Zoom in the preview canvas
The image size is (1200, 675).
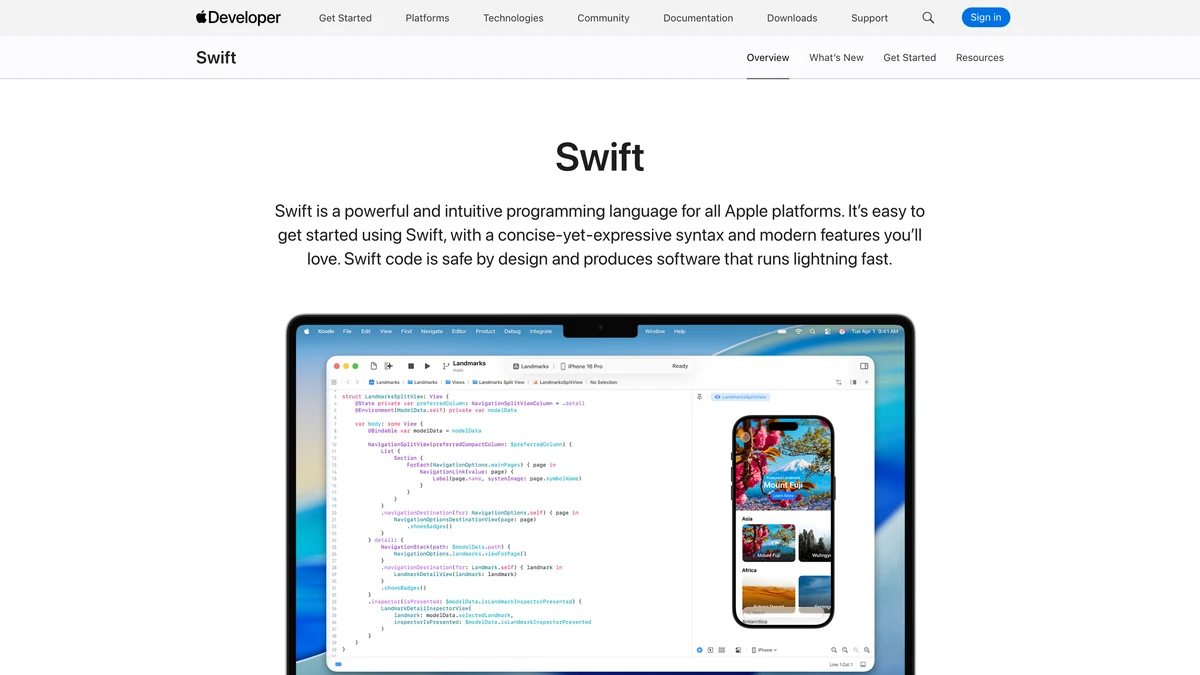[867, 650]
